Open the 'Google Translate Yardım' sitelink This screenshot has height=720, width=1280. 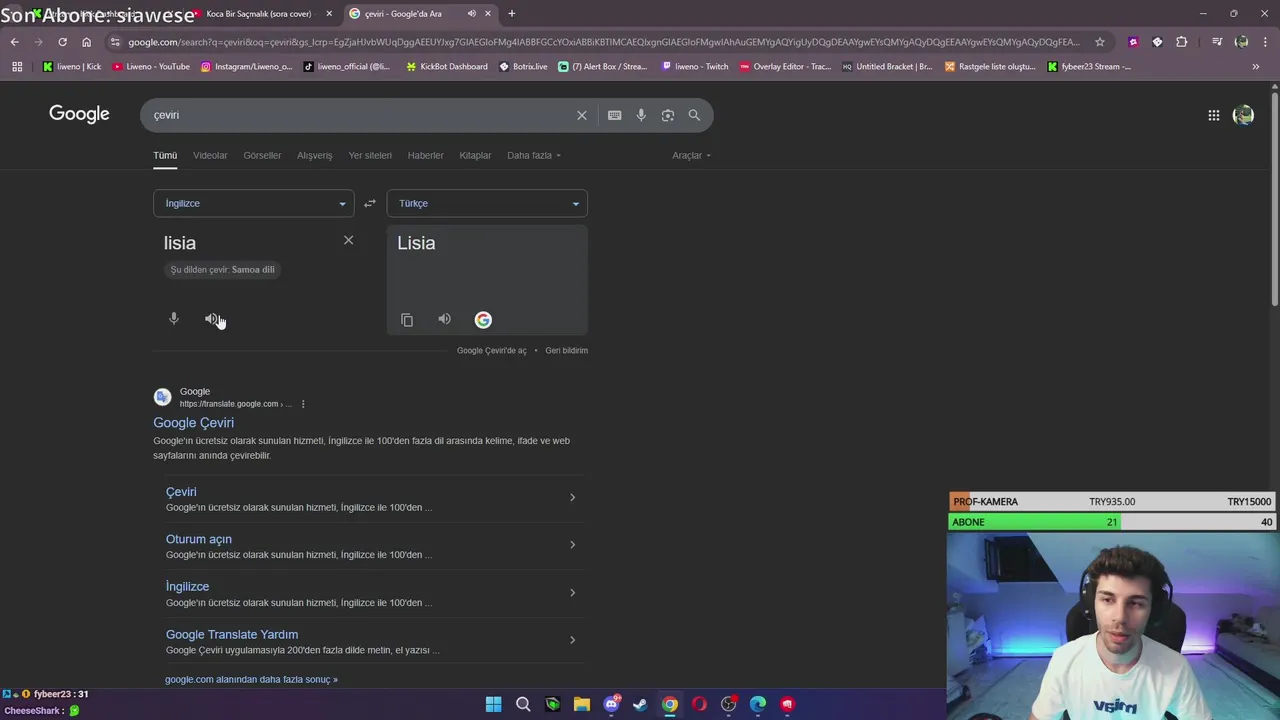pyautogui.click(x=232, y=634)
